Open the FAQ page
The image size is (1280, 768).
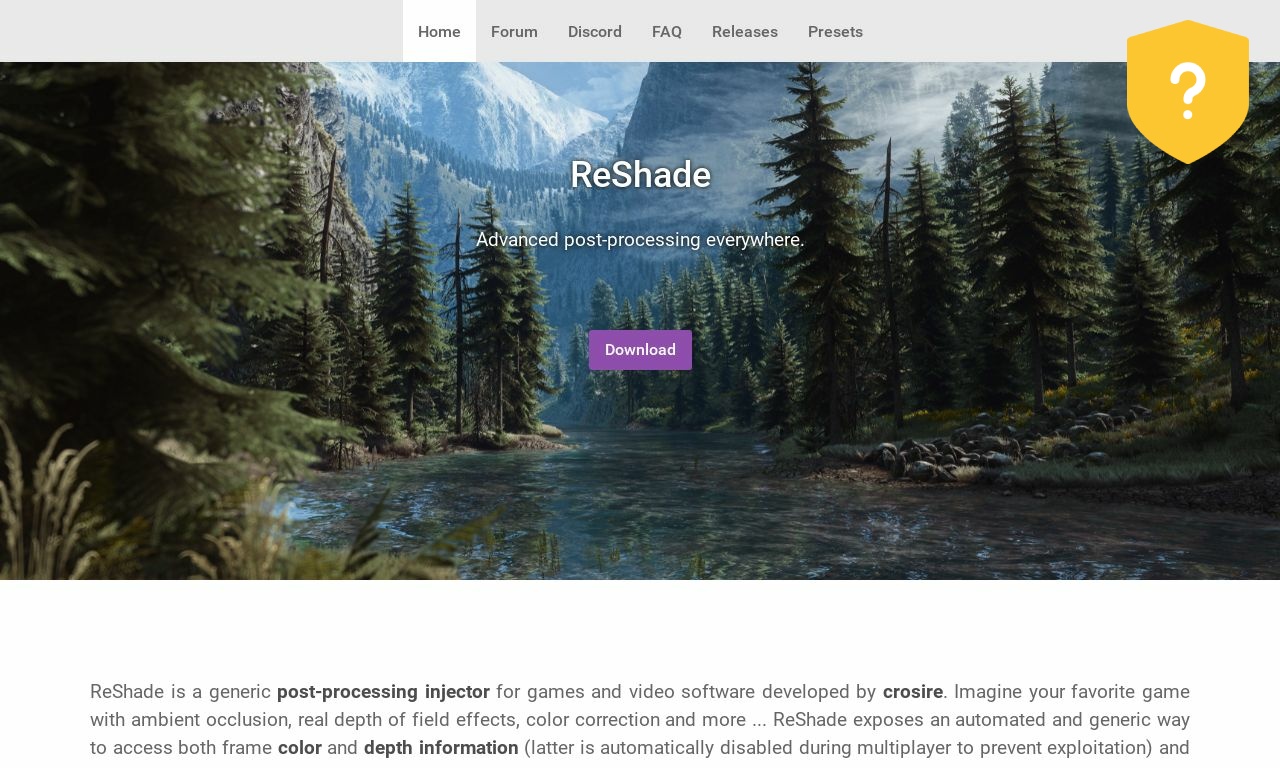[667, 31]
